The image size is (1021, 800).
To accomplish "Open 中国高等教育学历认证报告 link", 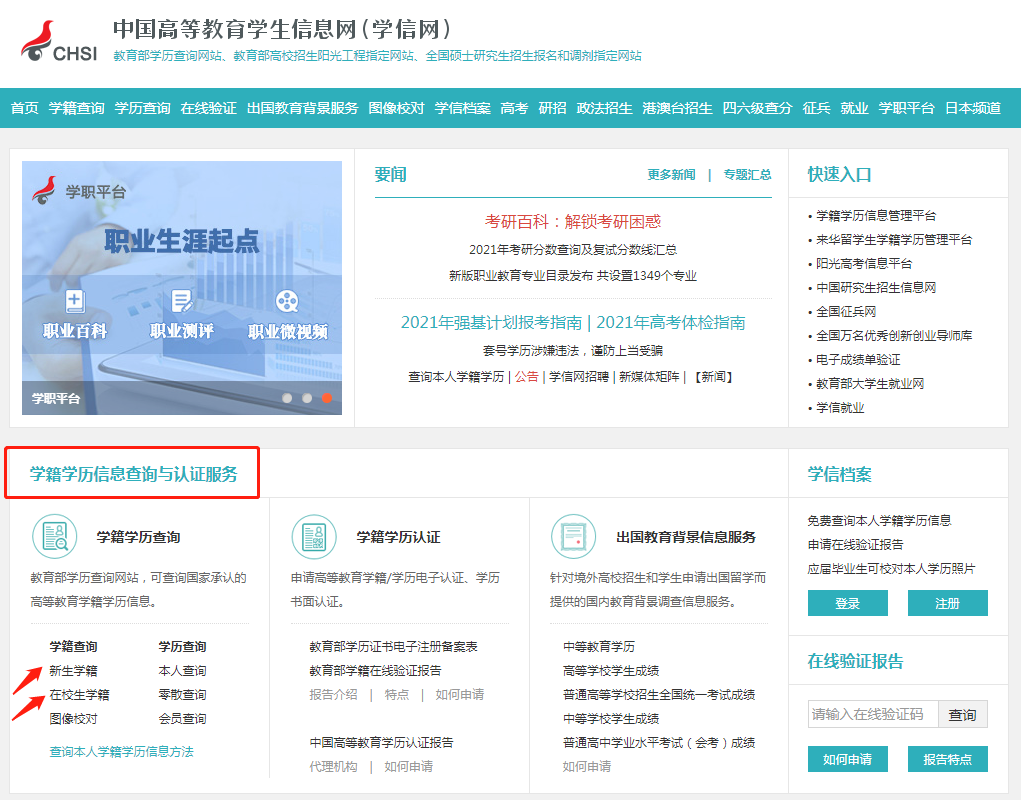I will click(x=382, y=743).
